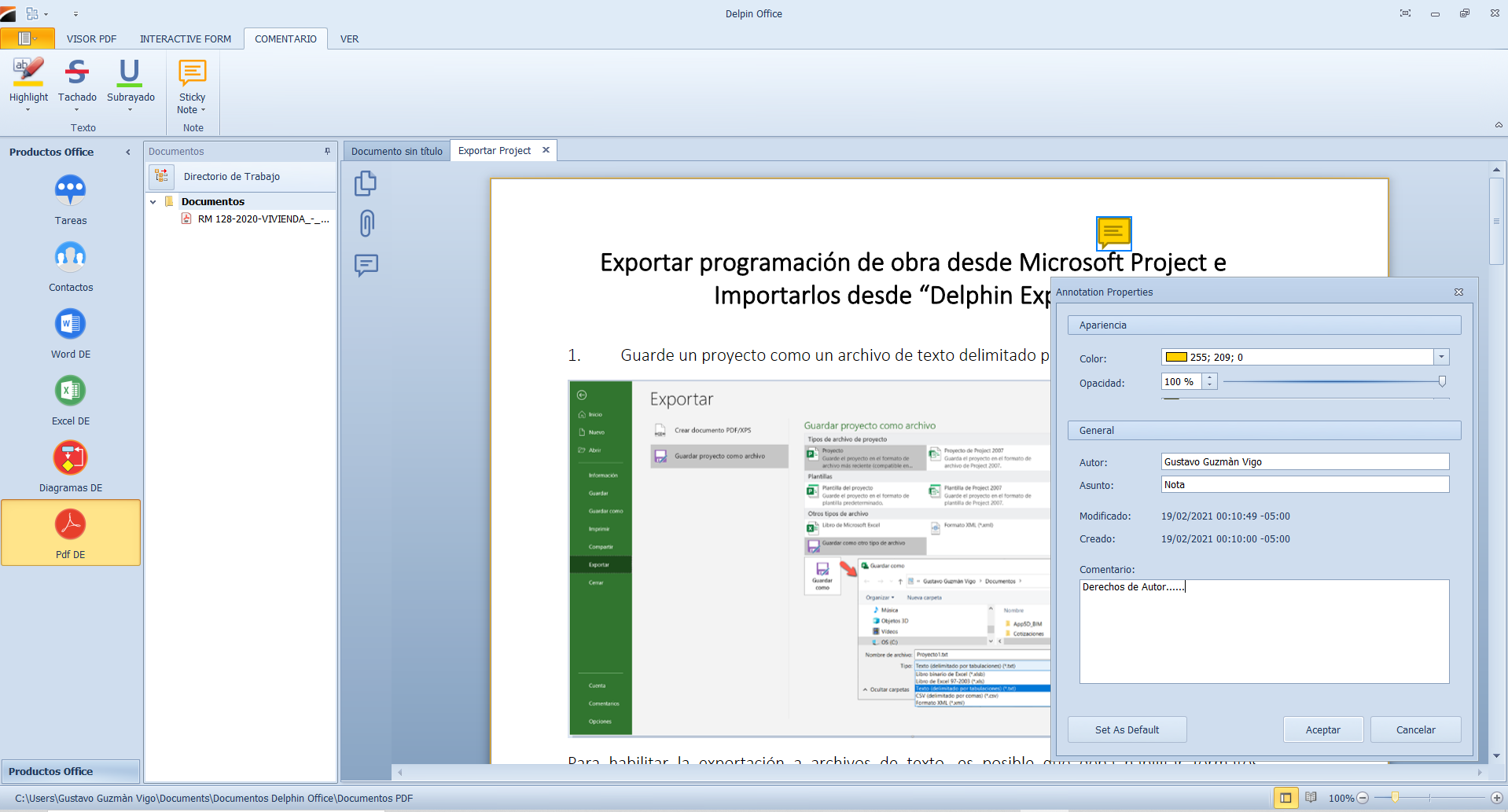Screen dimensions: 1508x812
Task: Click inside the Asunto text field
Action: (x=1304, y=485)
